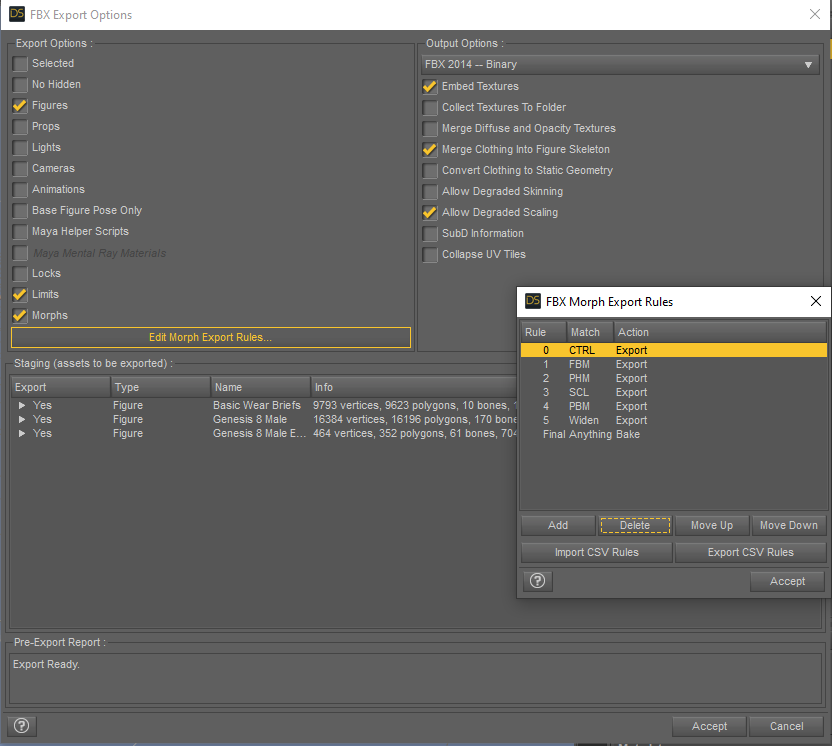This screenshot has height=746, width=832.
Task: Disable the Morphs checkbox
Action: tap(20, 316)
